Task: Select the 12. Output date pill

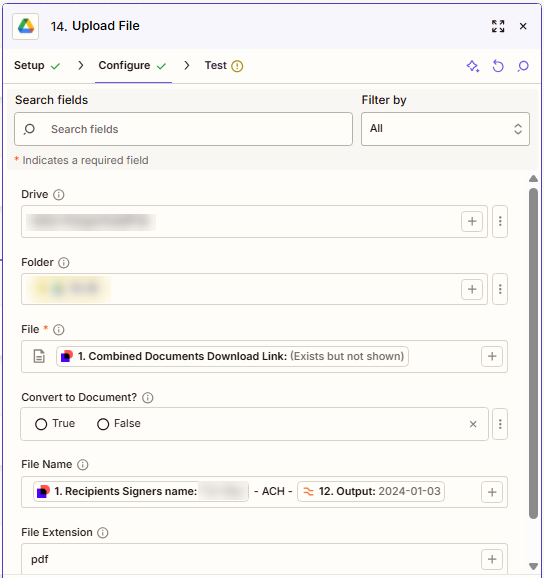Action: [x=371, y=491]
